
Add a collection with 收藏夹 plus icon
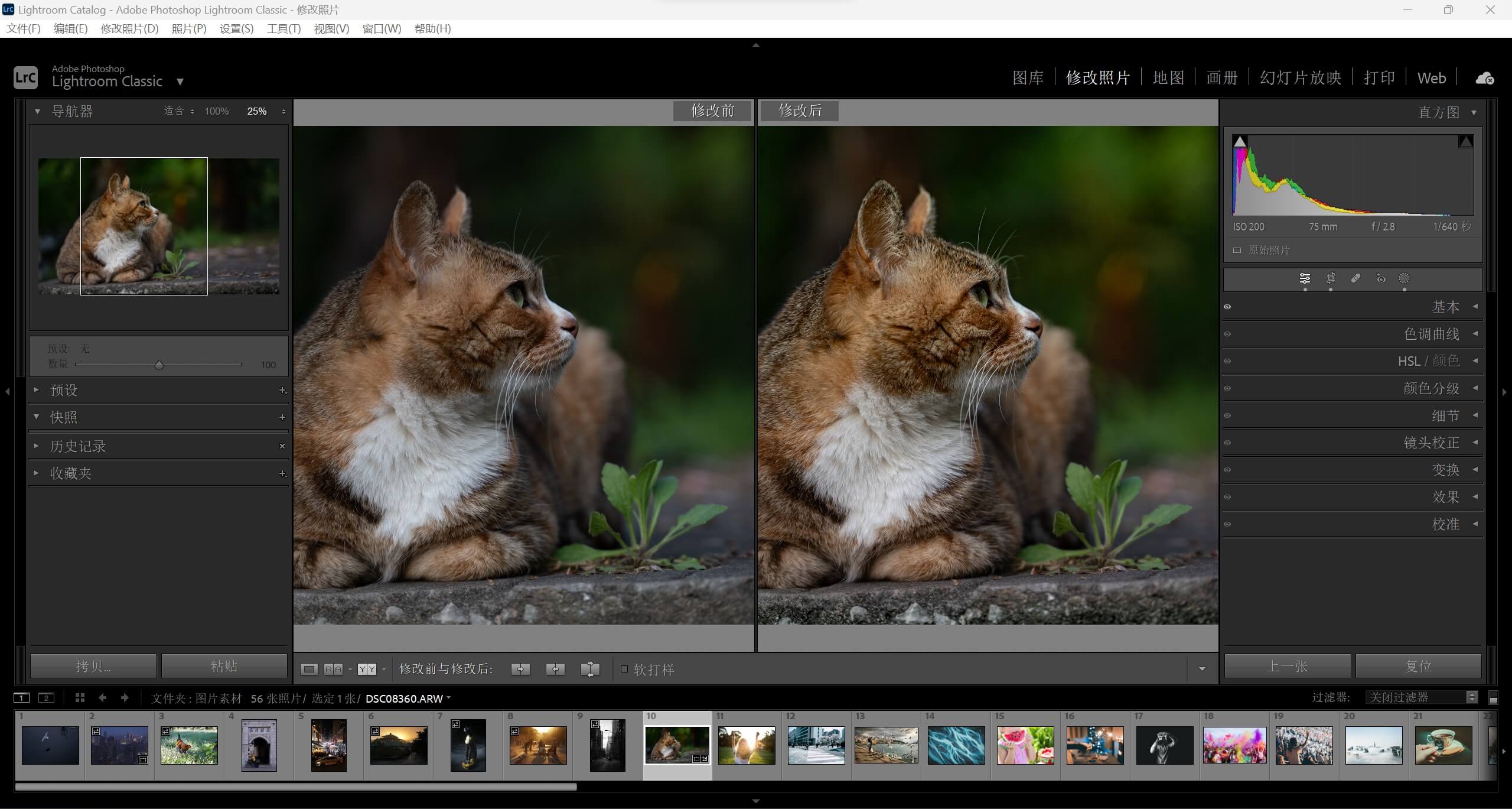[x=282, y=473]
